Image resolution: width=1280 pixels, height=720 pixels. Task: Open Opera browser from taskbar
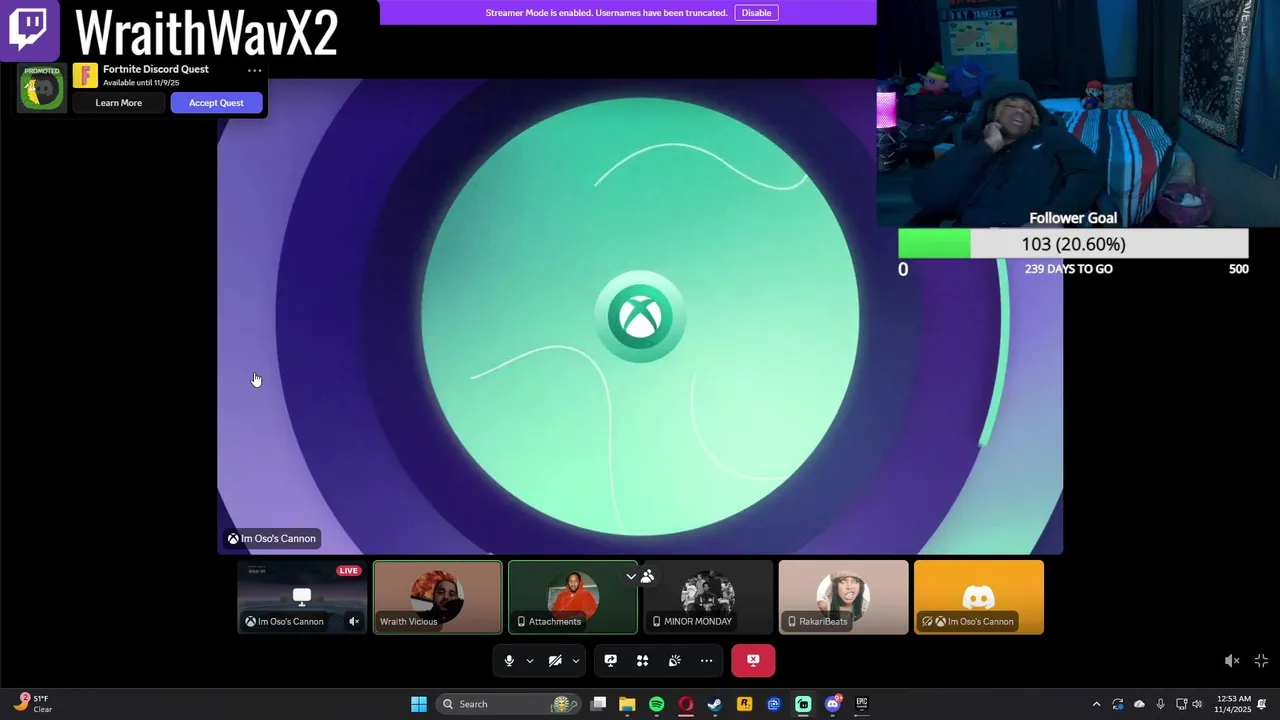click(686, 704)
